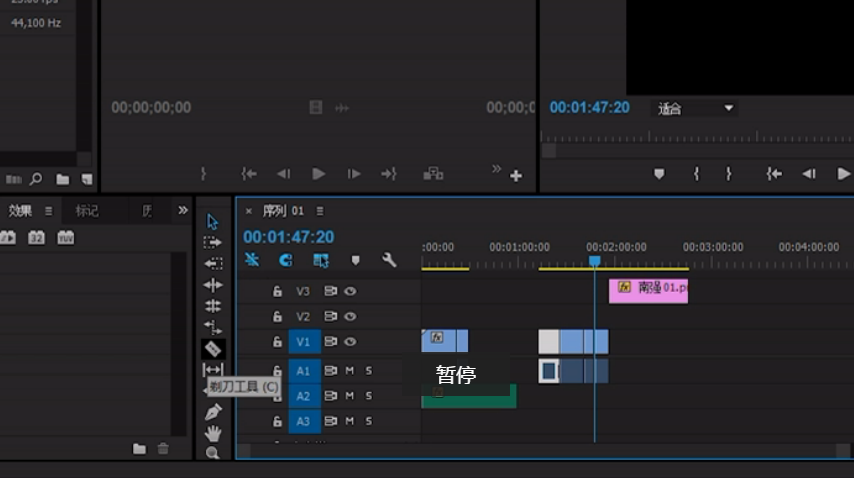The image size is (854, 478).
Task: Open source monitor button editor plus
Action: pyautogui.click(x=516, y=176)
